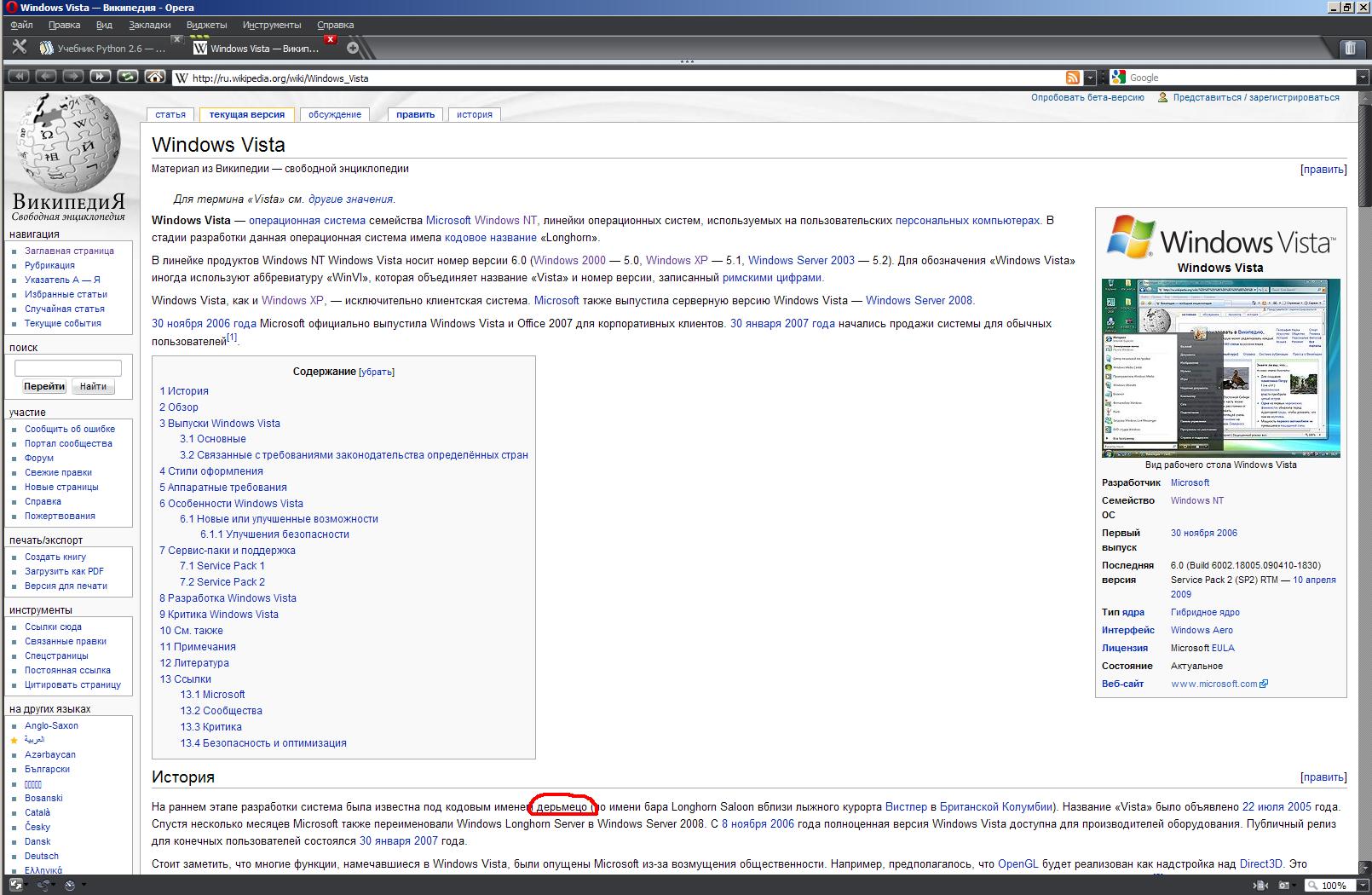Open the Windows Aero infobox link
1372x895 pixels.
pos(1202,630)
